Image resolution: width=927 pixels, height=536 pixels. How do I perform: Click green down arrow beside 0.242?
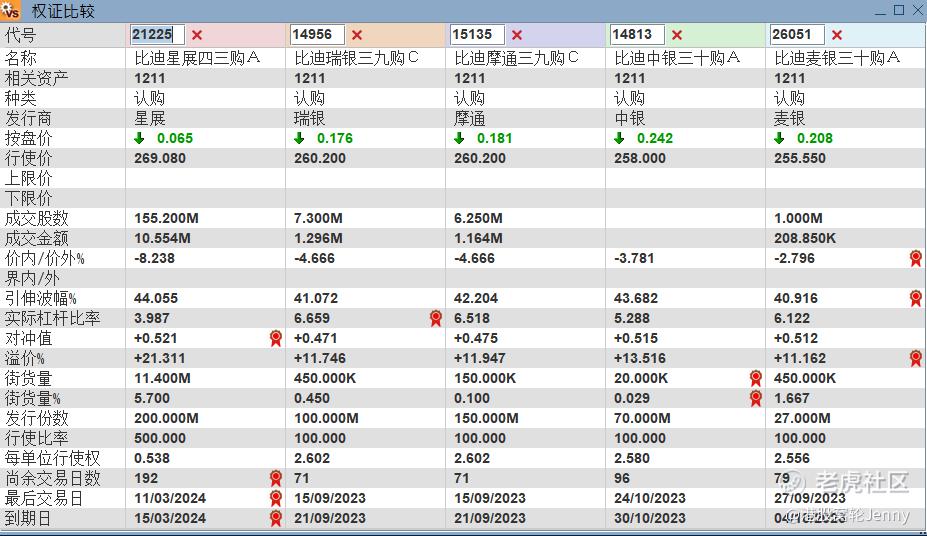[619, 138]
